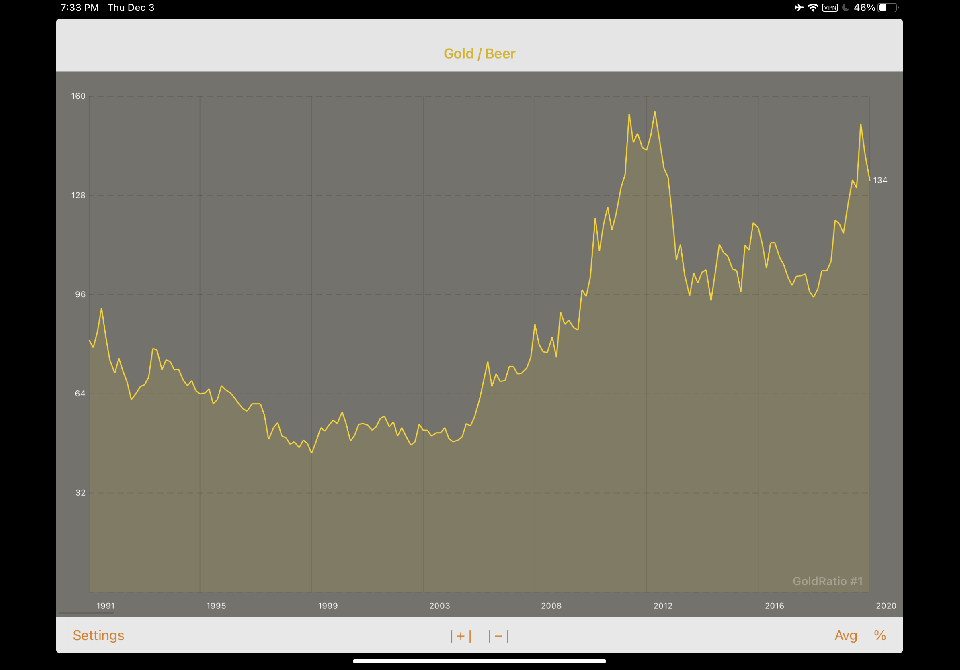Click the battery icon in status bar
Screen dimensions: 960x670
(x=888, y=7)
